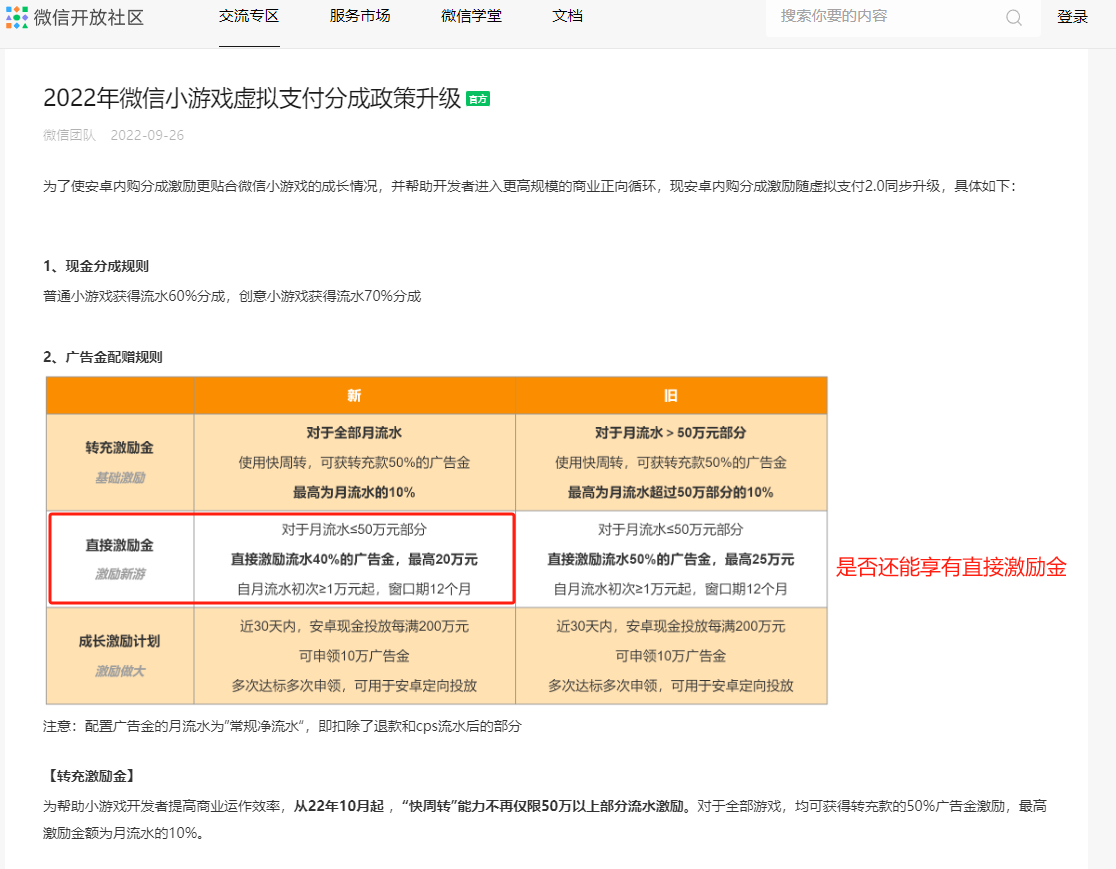The width and height of the screenshot is (1116, 869).
Task: Click the search magnifier icon
Action: pyautogui.click(x=1014, y=18)
